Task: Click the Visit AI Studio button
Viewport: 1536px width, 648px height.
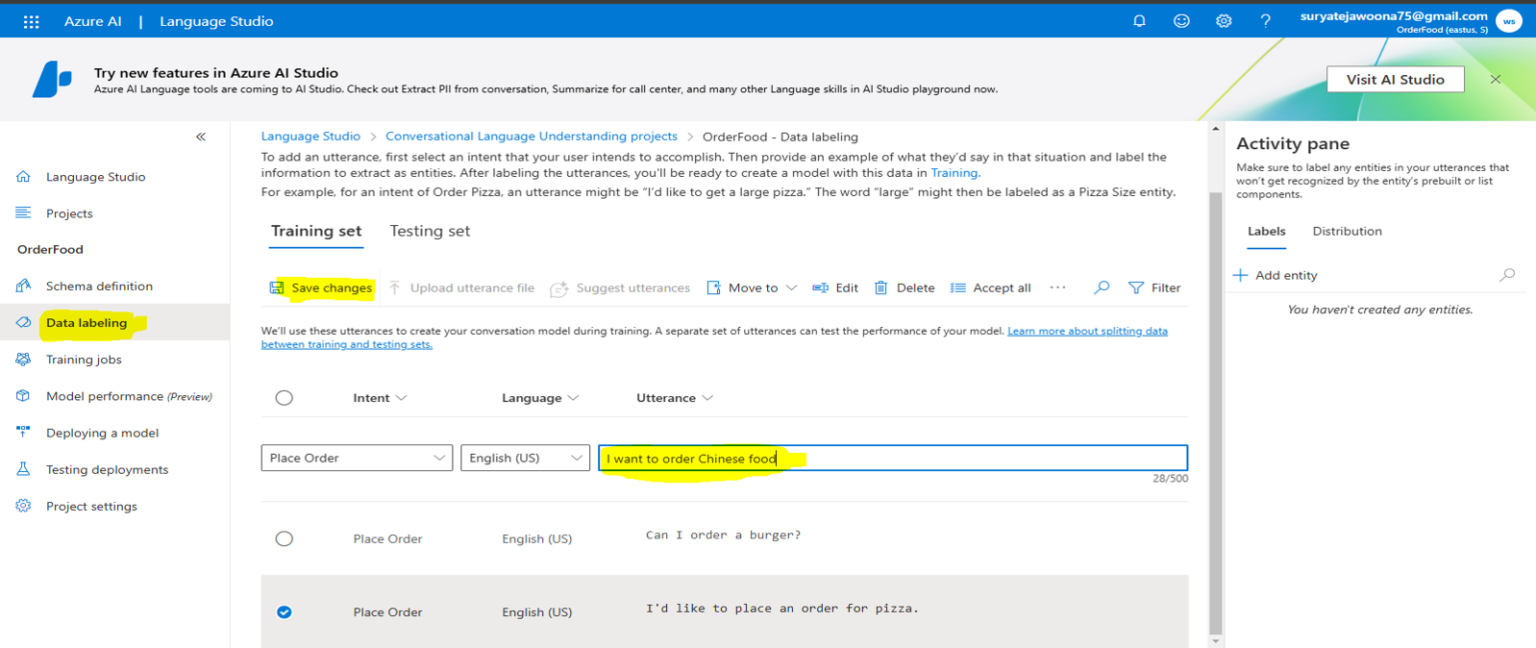Action: pos(1395,78)
